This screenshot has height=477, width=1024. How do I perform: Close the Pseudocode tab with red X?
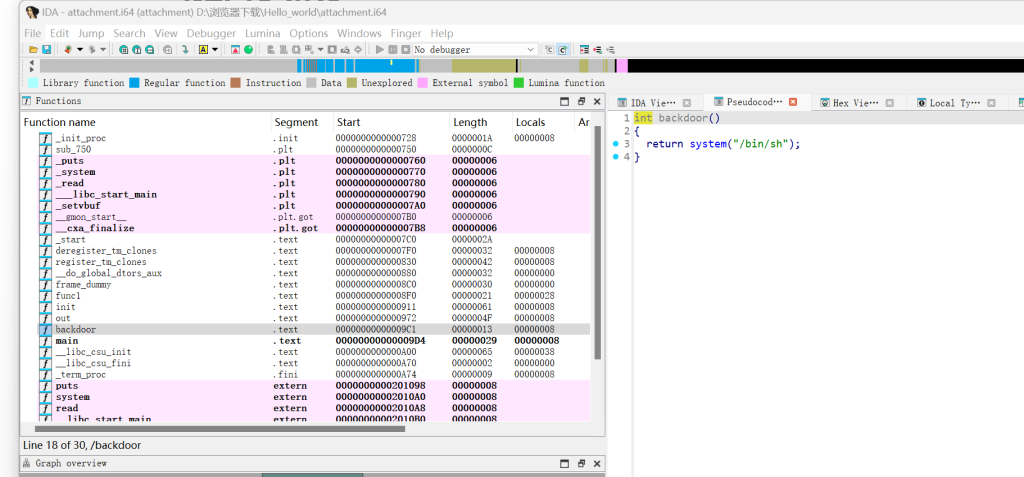click(x=793, y=102)
